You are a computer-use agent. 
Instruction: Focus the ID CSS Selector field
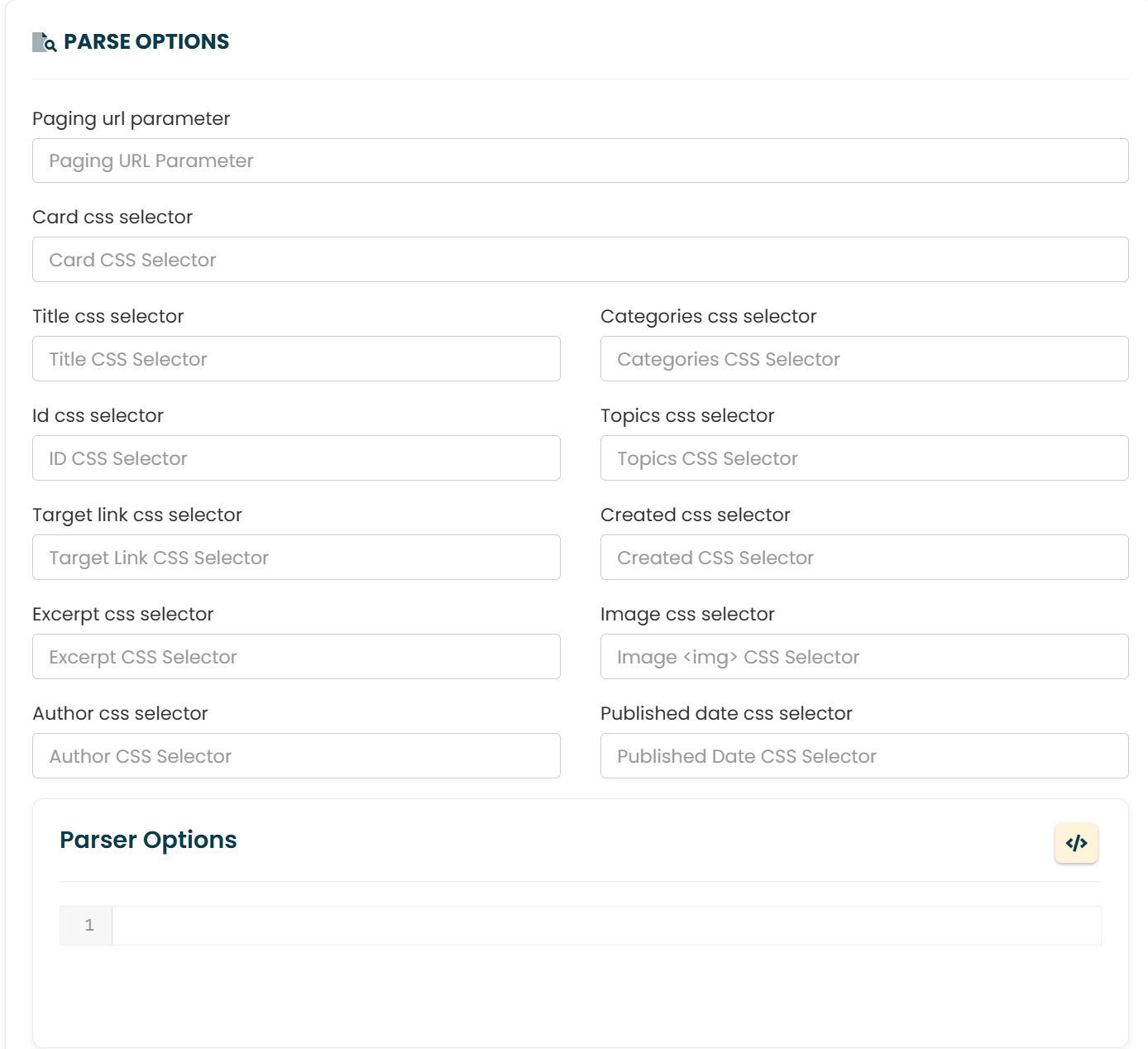tap(296, 458)
